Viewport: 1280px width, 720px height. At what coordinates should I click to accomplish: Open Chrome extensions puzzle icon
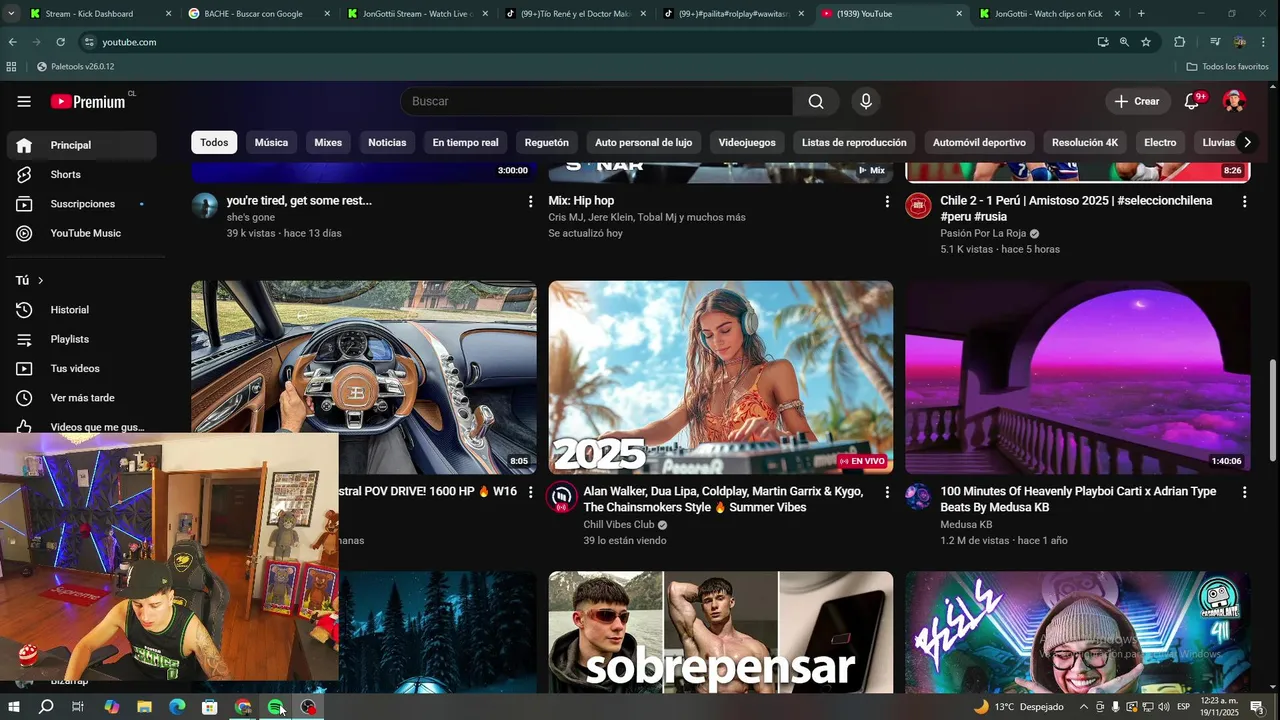(1179, 42)
